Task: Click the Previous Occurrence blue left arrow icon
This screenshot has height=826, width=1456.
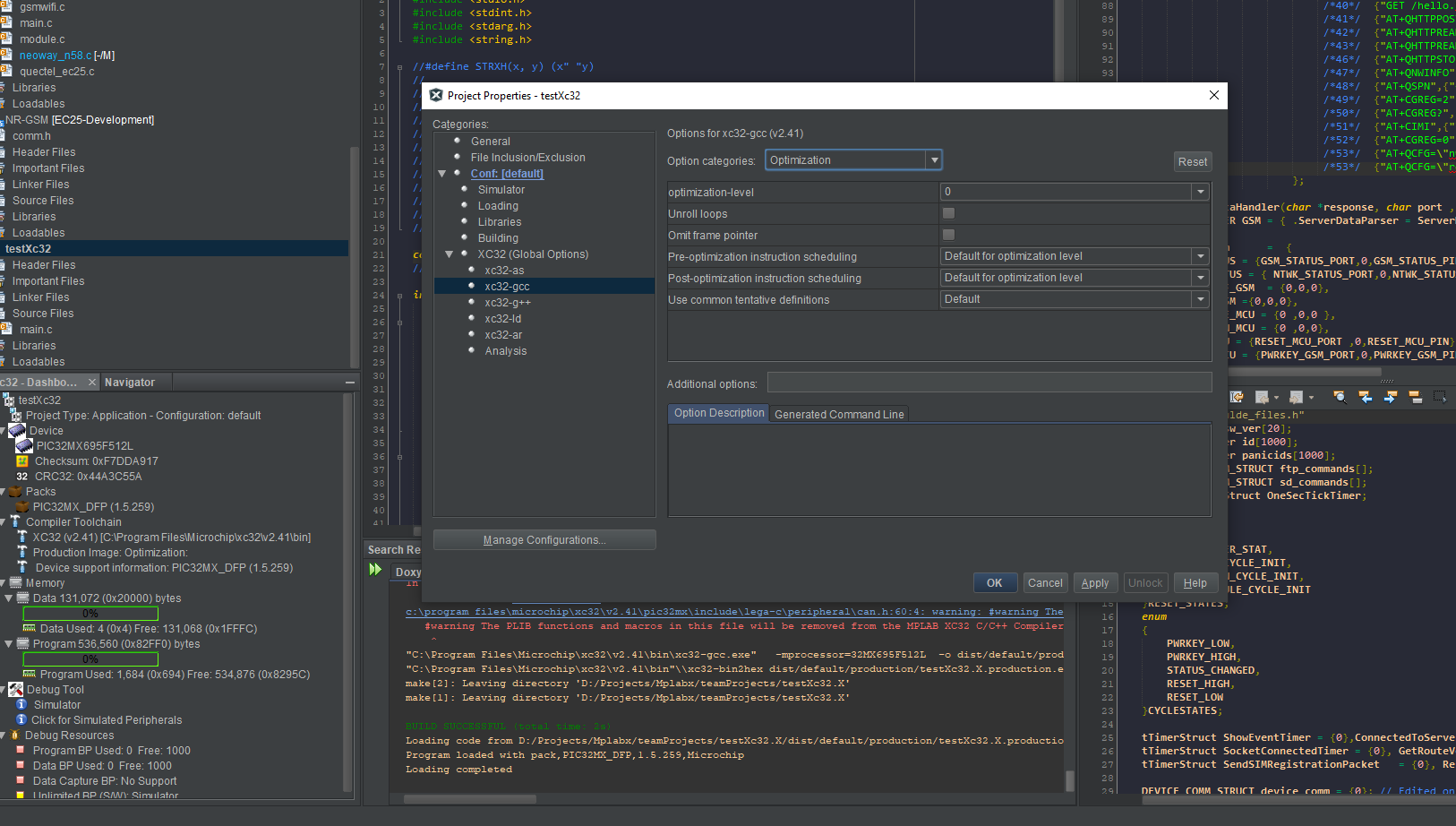Action: (x=1365, y=396)
